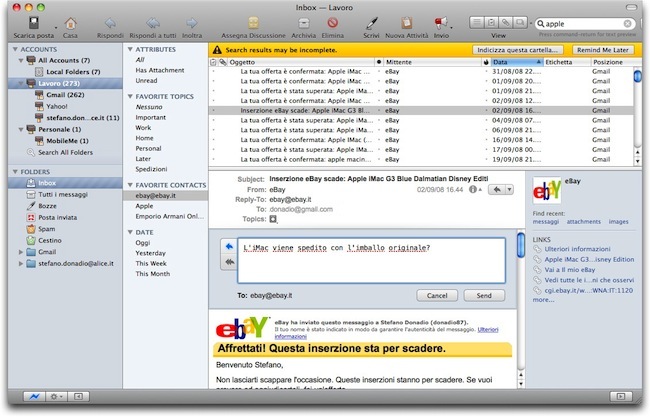Open the Ulteriori informazioni sidebar link
The height and width of the screenshot is (417, 650).
click(577, 249)
